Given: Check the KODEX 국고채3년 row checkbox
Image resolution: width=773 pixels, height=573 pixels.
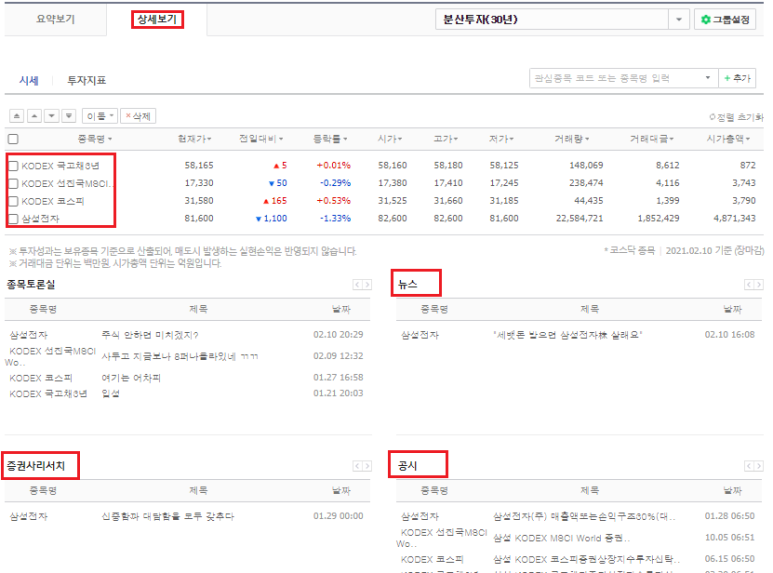Looking at the screenshot, I should 13,166.
